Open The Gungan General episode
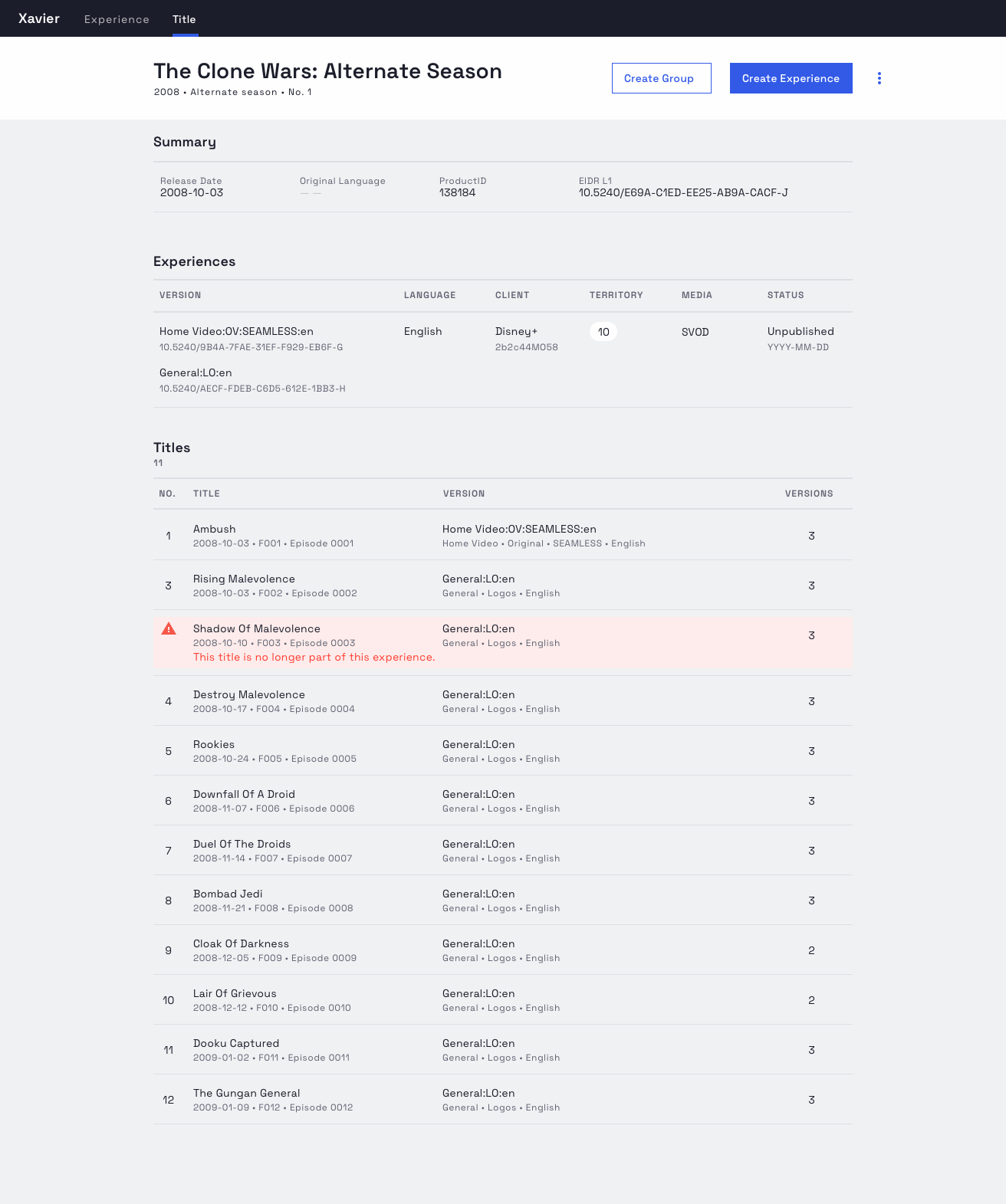 [x=246, y=1094]
